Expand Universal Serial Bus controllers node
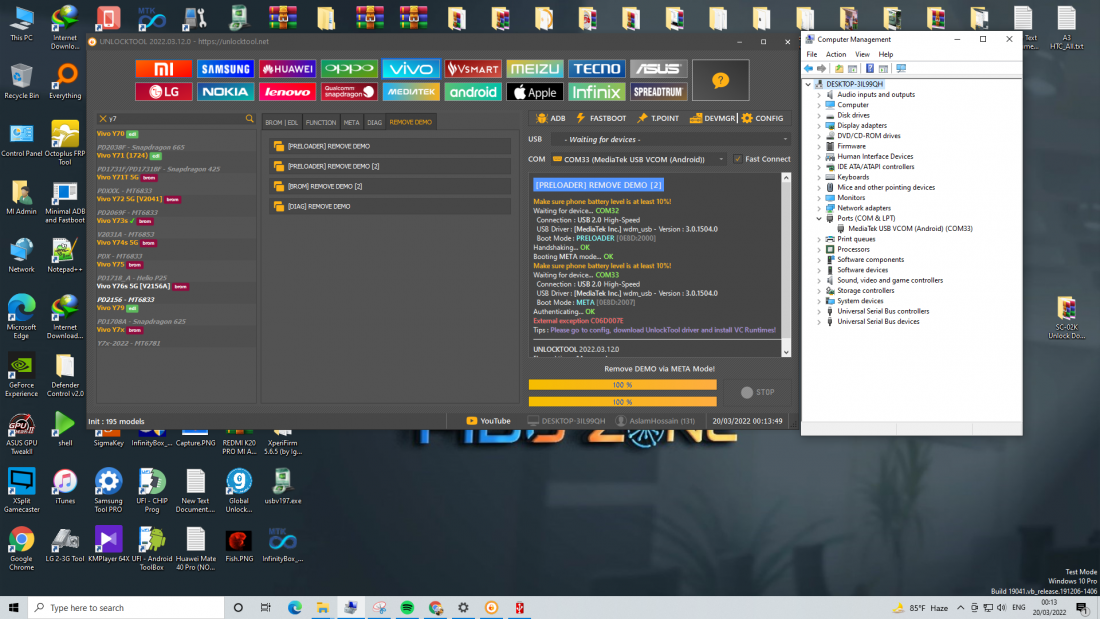Screen dimensions: 1100x619 (819, 312)
